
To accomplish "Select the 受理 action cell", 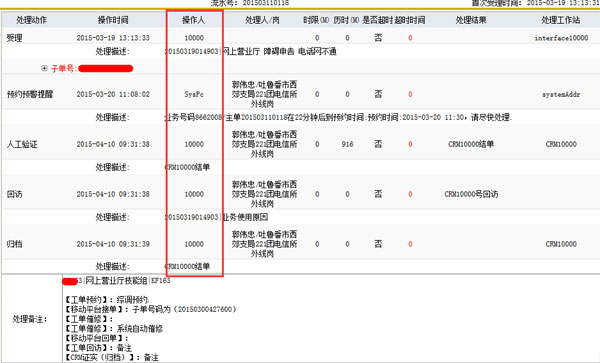I will (15, 38).
